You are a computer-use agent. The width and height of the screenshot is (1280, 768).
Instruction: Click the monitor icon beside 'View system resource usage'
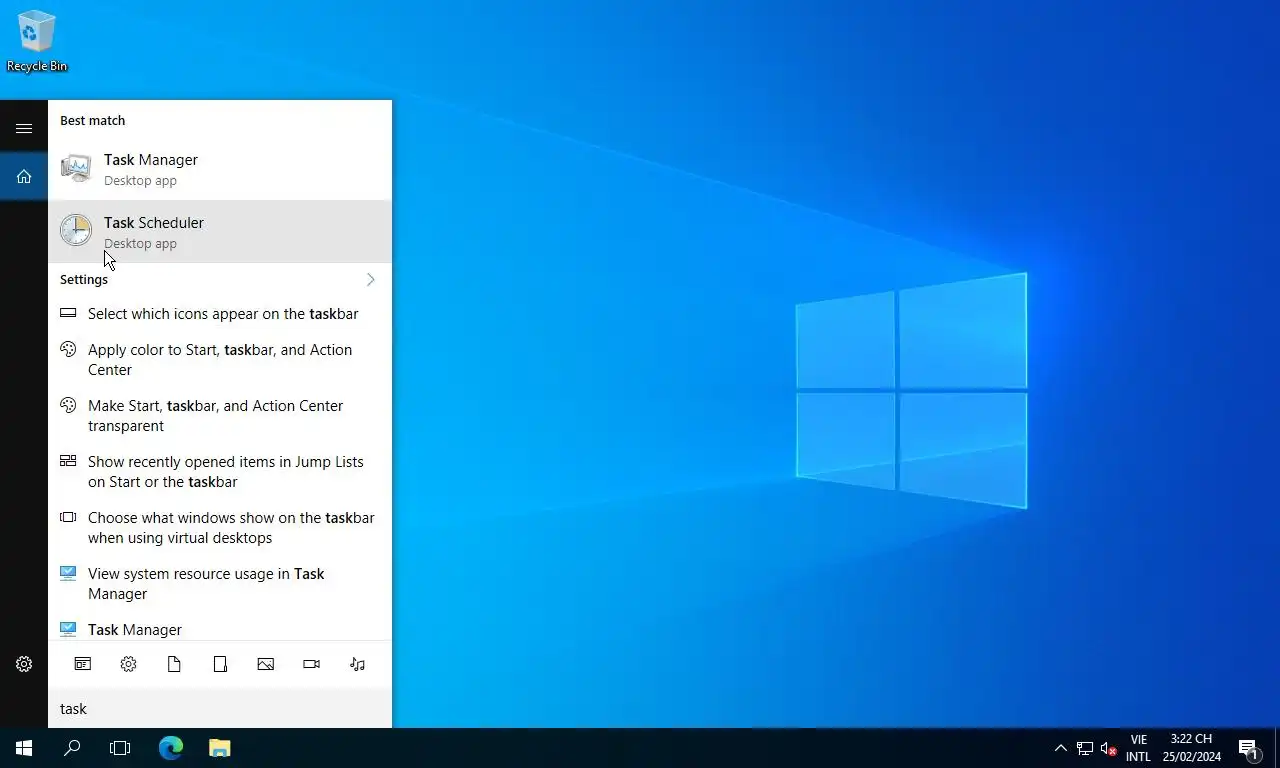coord(68,573)
